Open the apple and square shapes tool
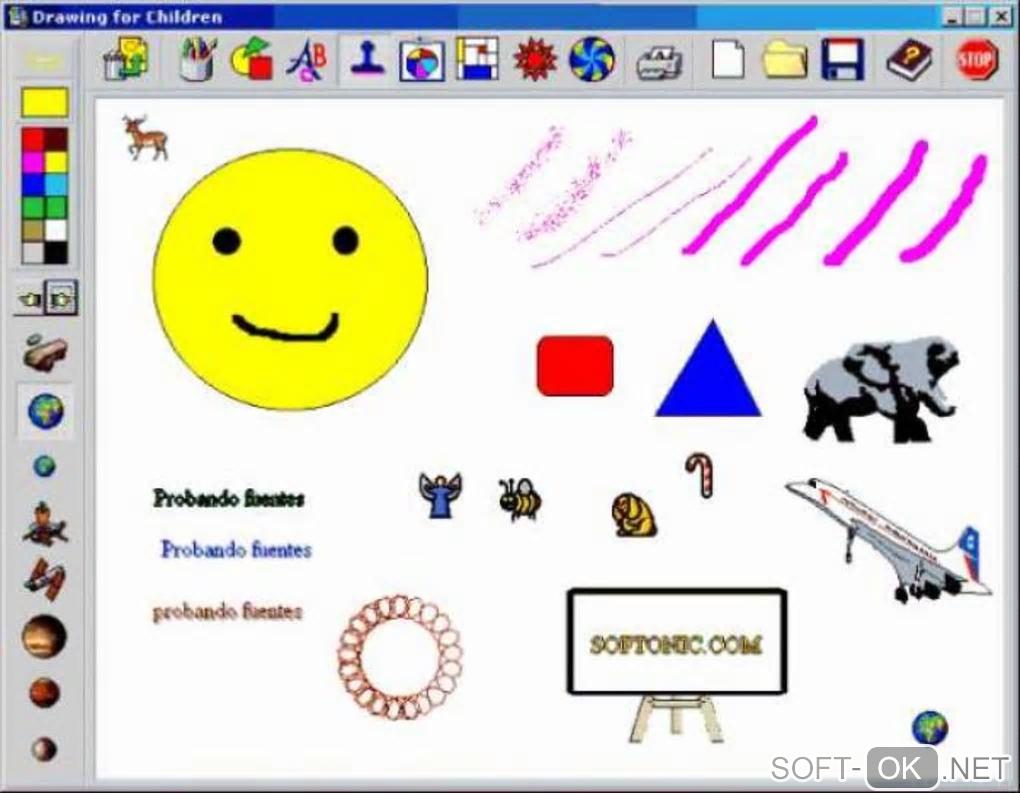 tap(252, 59)
